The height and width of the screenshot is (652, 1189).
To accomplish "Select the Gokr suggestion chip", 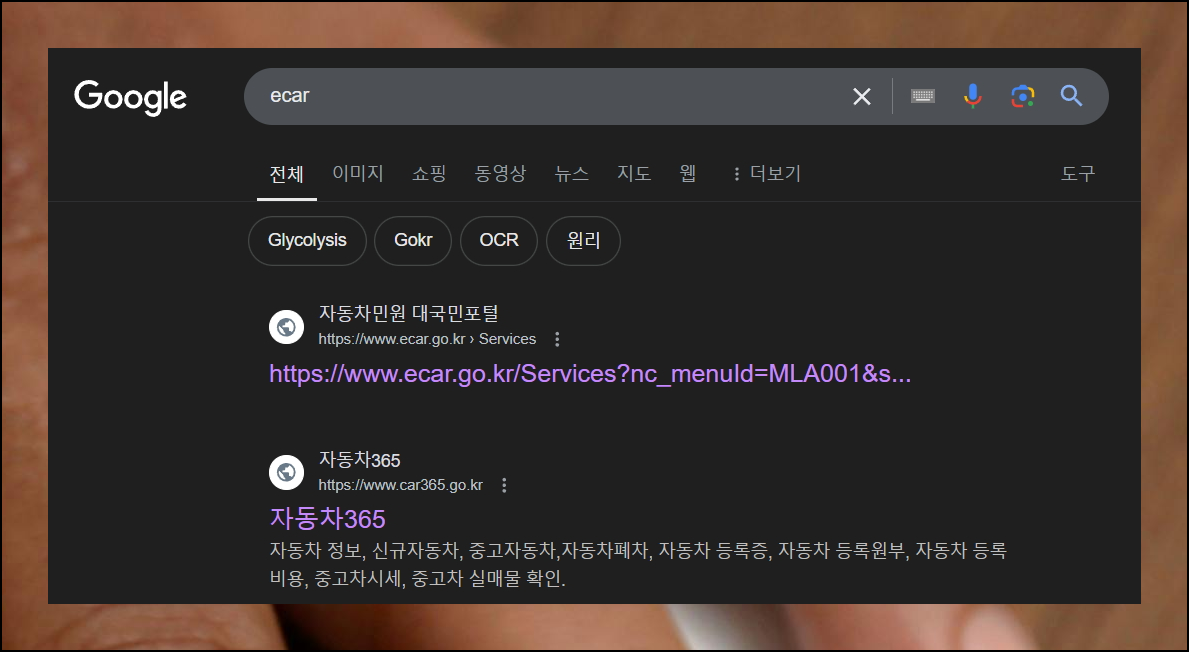I will coord(413,241).
